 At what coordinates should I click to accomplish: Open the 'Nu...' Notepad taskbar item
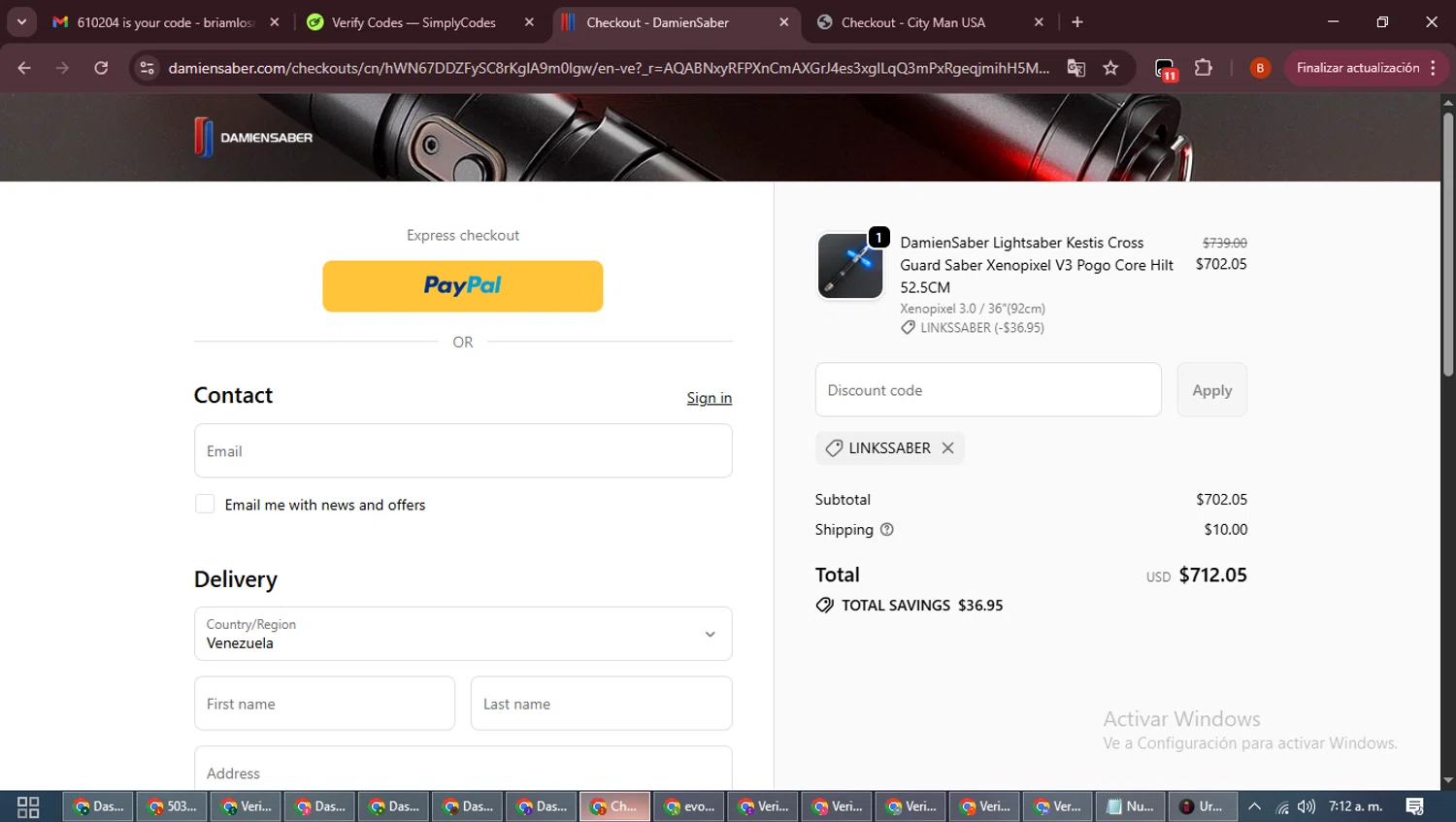pyautogui.click(x=1131, y=806)
